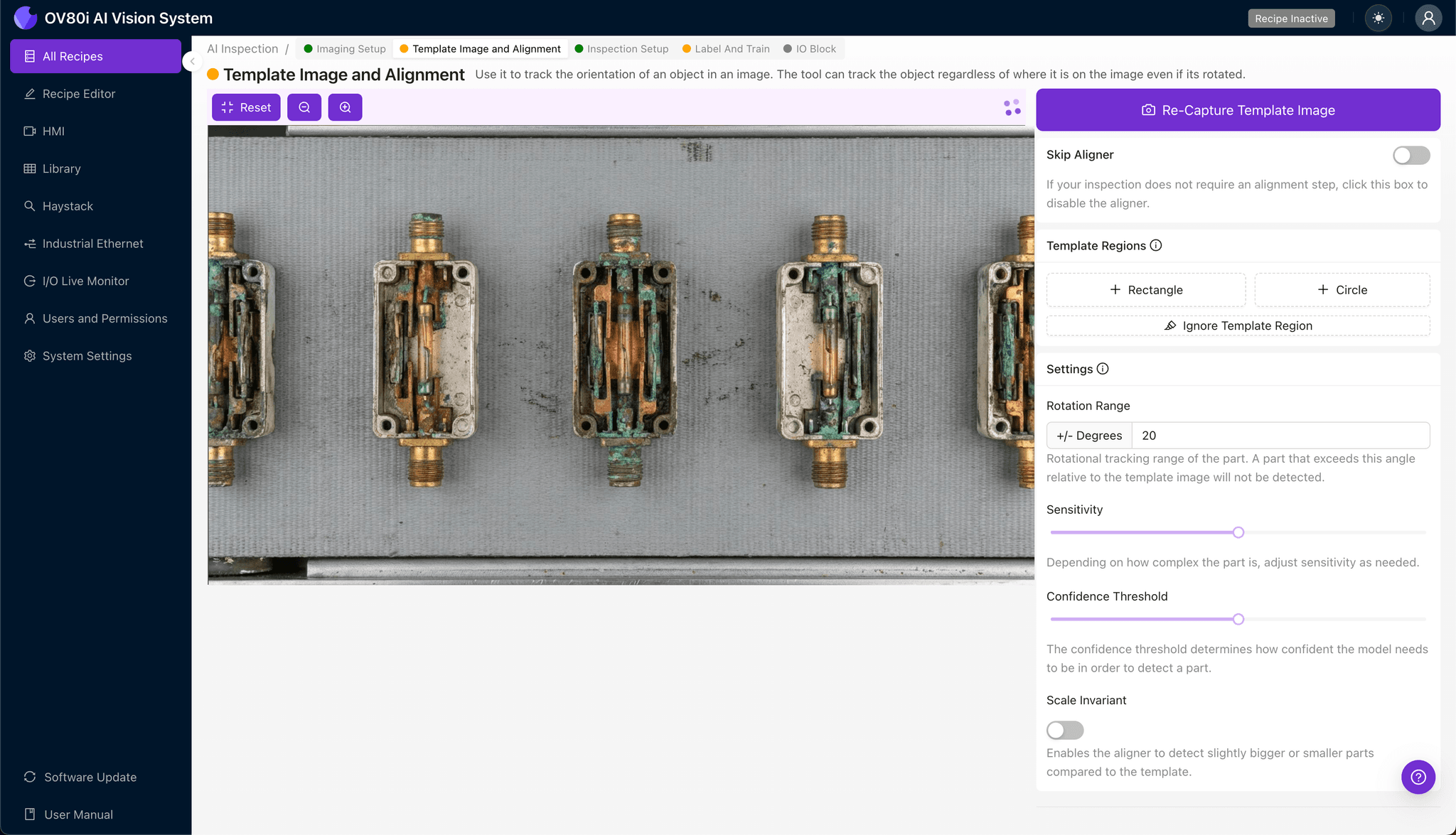Collapse the sidebar with chevron handle

pos(192,61)
